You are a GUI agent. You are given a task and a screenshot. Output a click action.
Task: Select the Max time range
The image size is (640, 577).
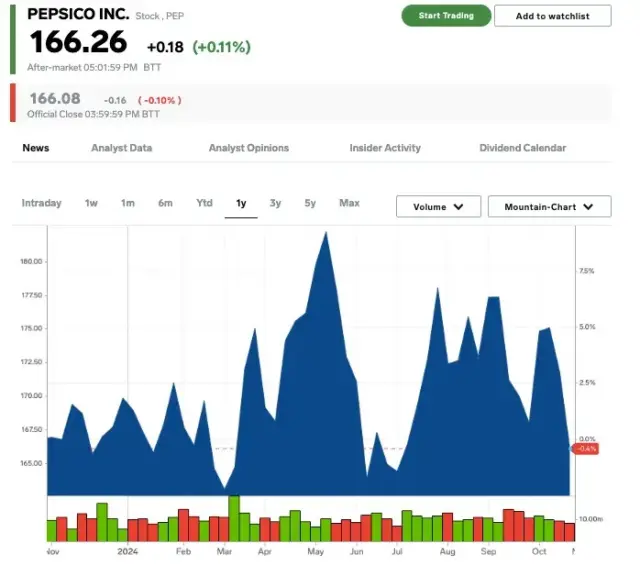(x=349, y=203)
